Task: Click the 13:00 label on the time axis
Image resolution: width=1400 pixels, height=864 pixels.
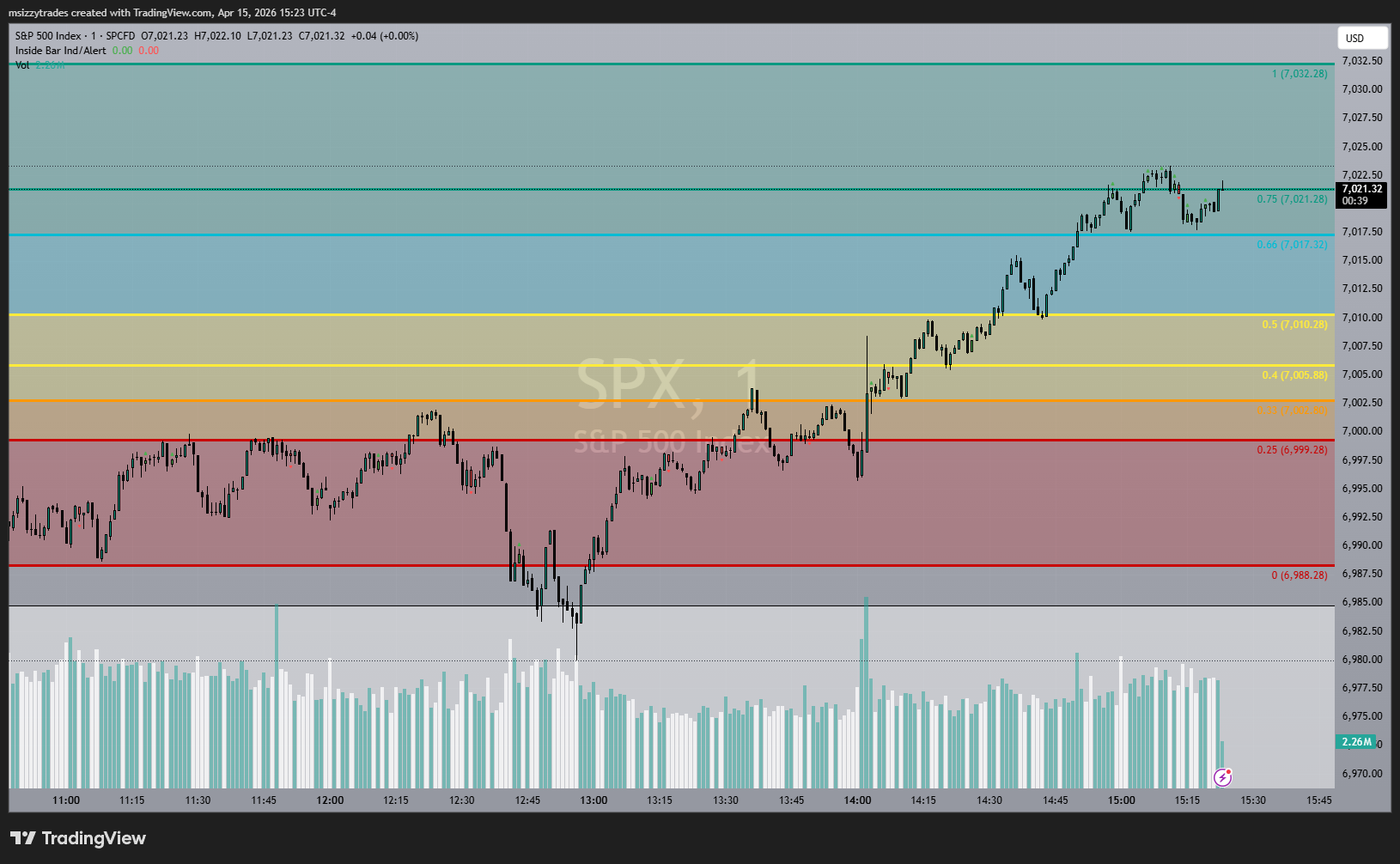Action: [x=593, y=800]
